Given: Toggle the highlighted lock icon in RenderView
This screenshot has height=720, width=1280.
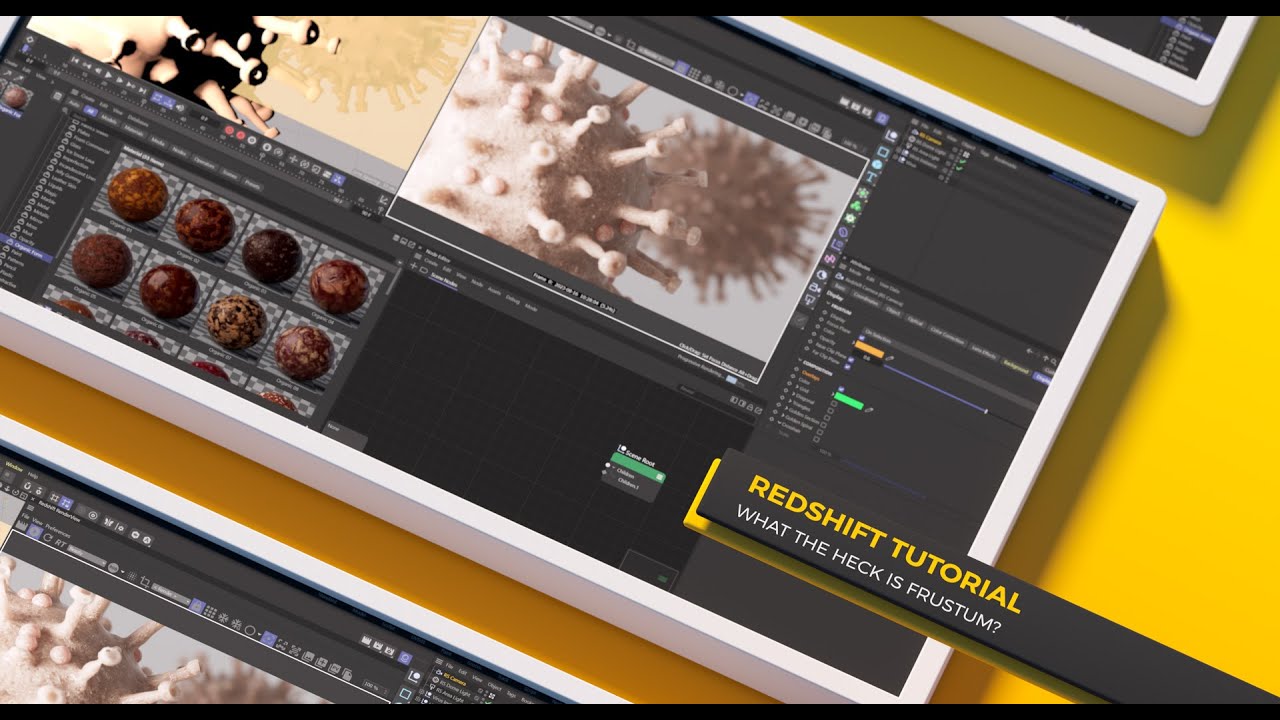Looking at the screenshot, I should [197, 606].
